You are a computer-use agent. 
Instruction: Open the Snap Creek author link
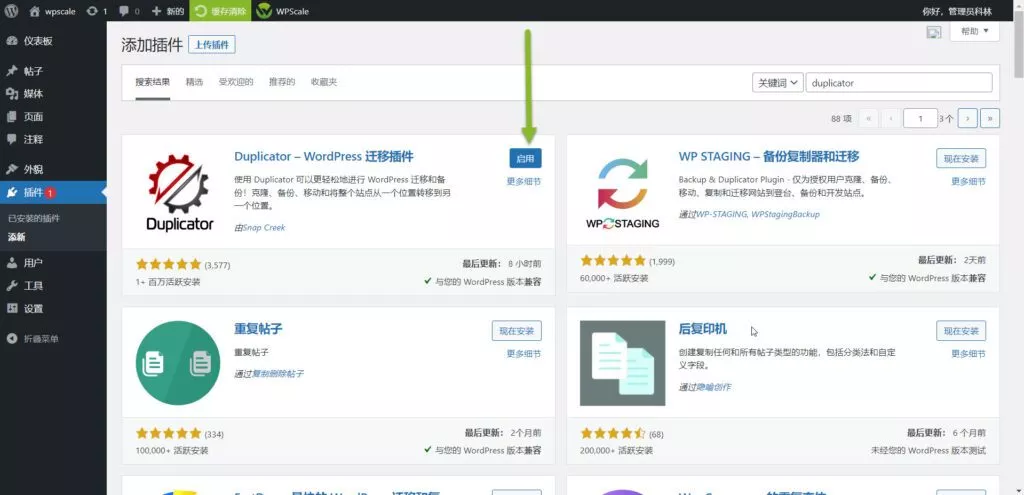point(264,227)
